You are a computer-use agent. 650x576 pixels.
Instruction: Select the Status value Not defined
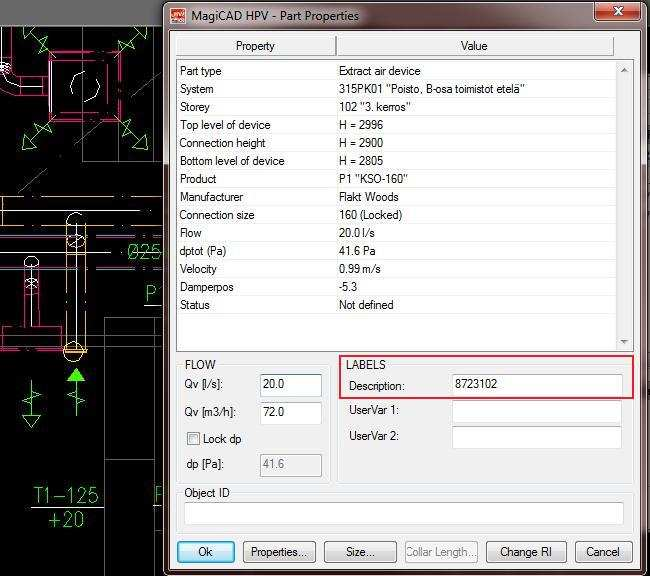pyautogui.click(x=366, y=305)
